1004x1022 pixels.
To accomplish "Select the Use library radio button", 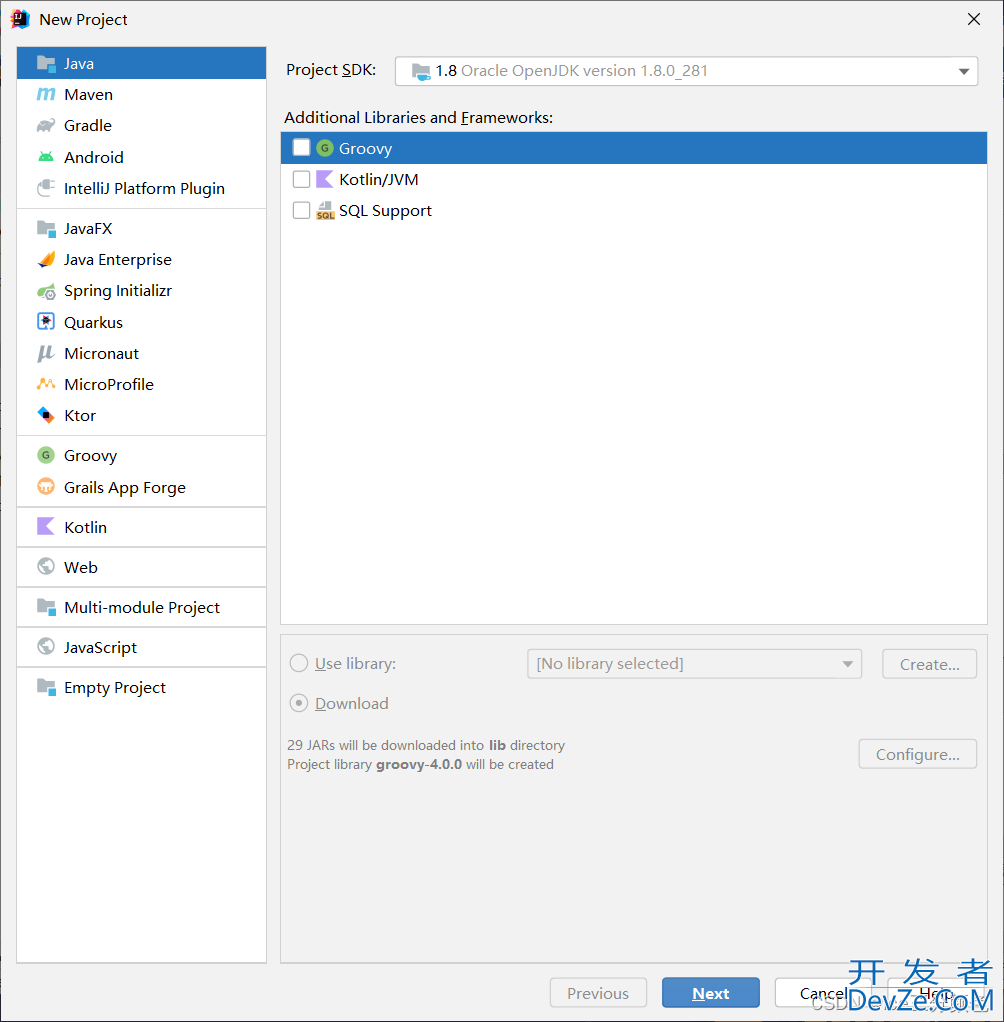I will point(299,664).
